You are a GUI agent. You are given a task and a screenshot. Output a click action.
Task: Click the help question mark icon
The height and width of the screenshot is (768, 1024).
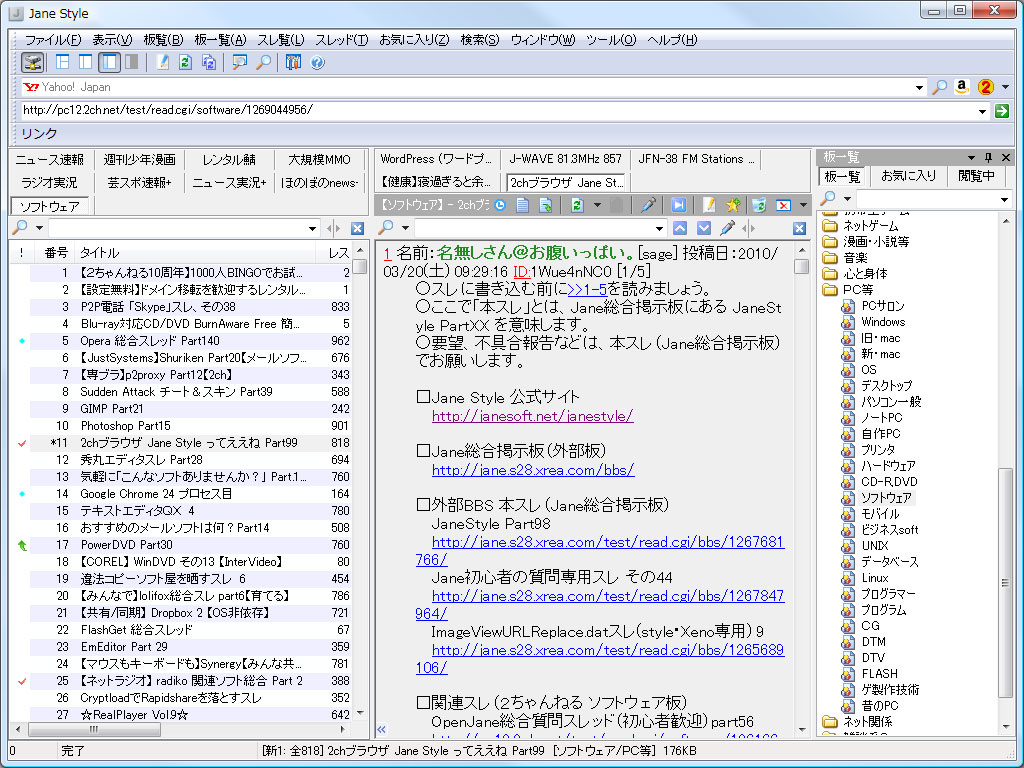click(x=318, y=62)
